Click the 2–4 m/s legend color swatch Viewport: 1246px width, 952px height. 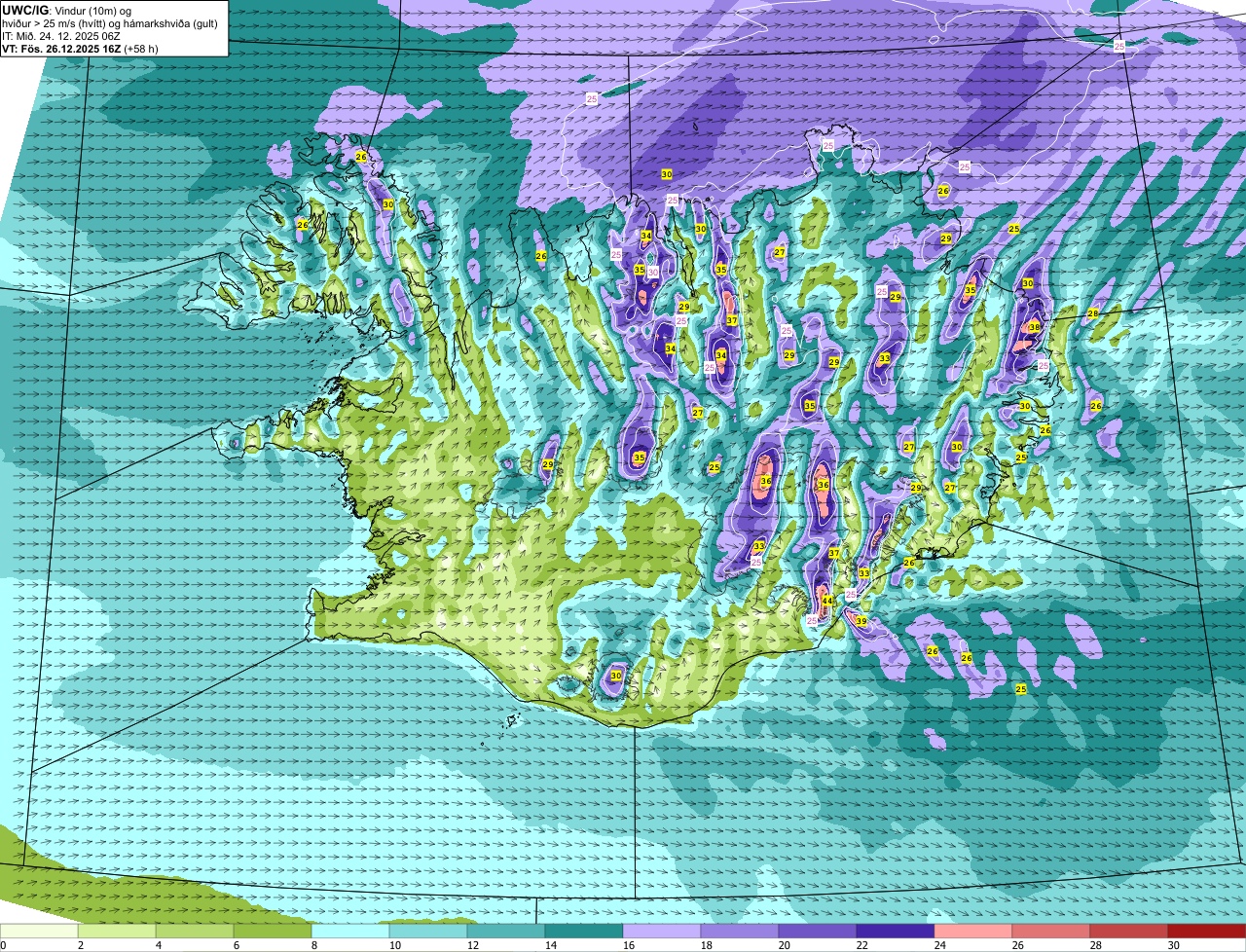coord(117,931)
